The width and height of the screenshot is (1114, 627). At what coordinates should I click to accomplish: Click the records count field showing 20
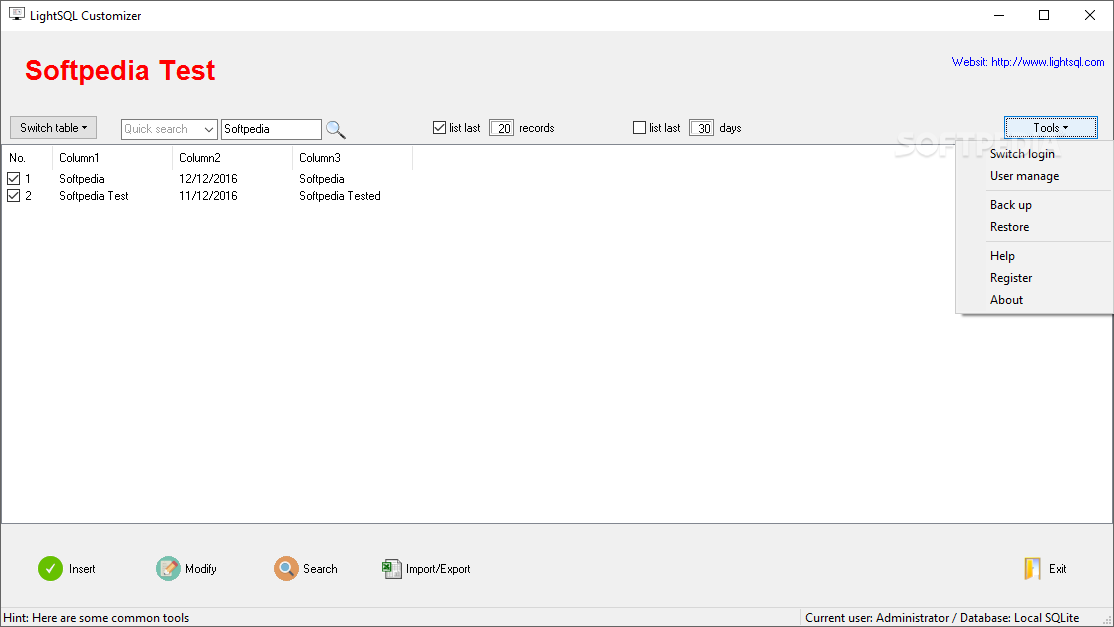coord(502,128)
